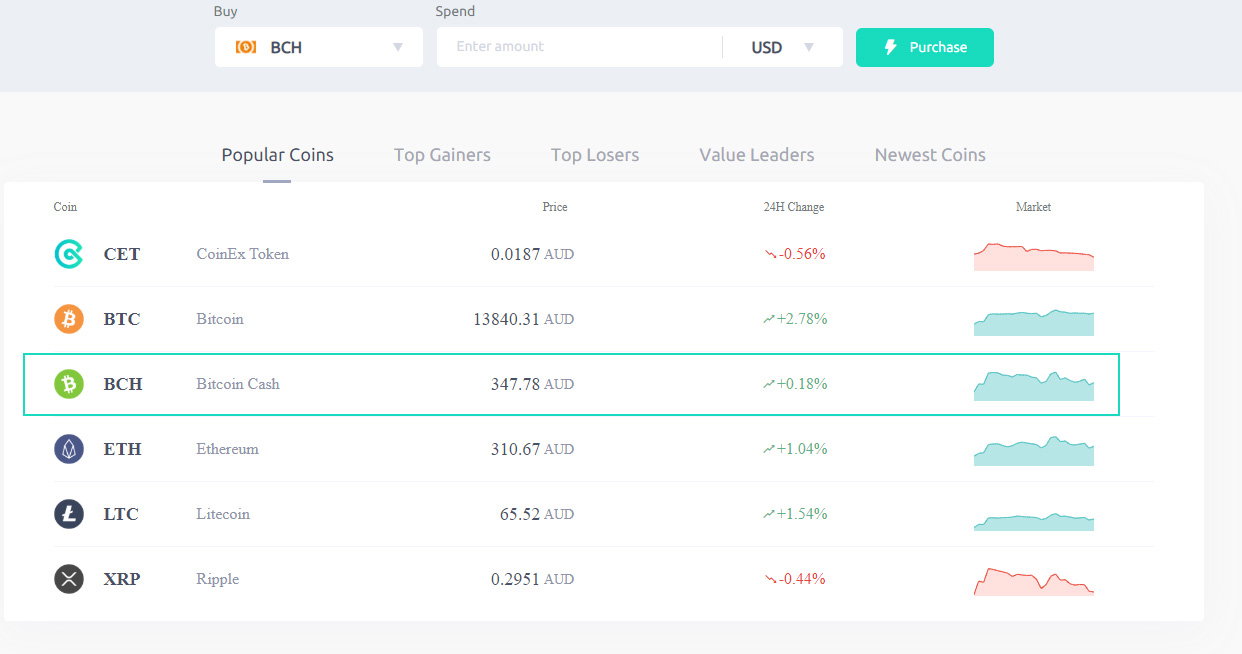Screen dimensions: 1242x654
Task: Open the Value Leaders tab
Action: pyautogui.click(x=757, y=155)
